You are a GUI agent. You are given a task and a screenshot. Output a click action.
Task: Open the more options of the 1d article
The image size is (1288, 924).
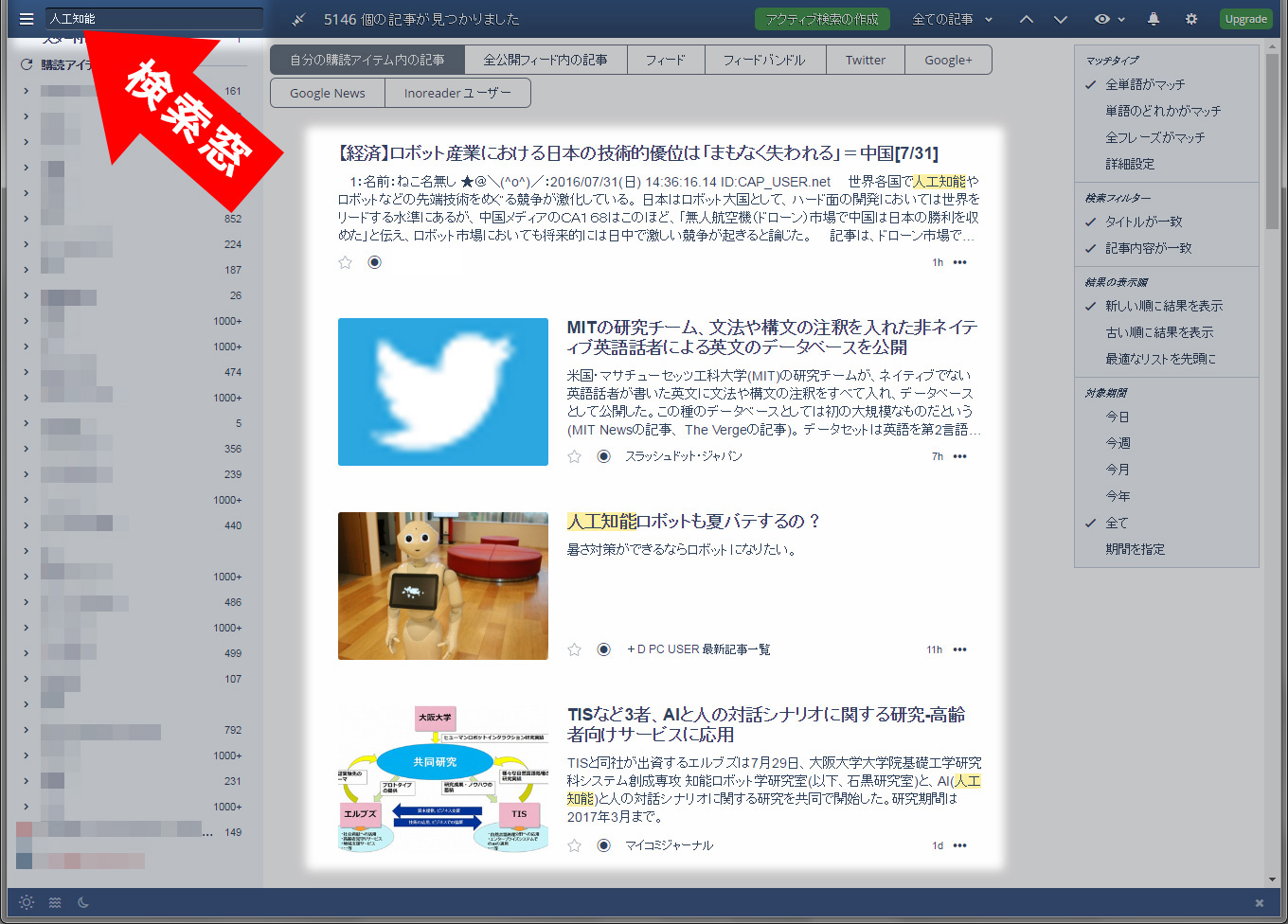[960, 845]
